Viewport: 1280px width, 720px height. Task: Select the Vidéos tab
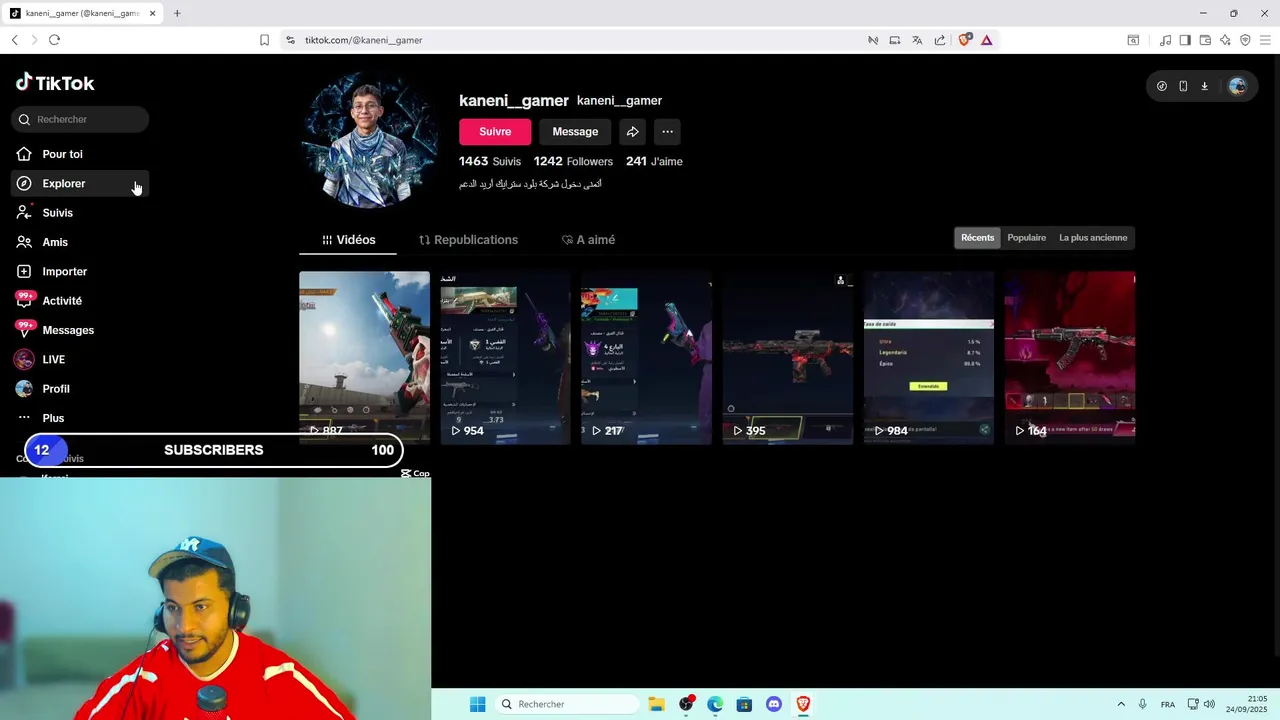click(x=348, y=240)
